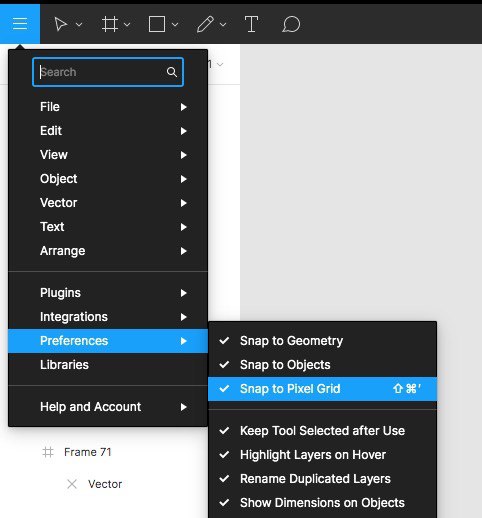Toggle Snap to Geometry preference
This screenshot has height=518, width=482.
[322, 341]
